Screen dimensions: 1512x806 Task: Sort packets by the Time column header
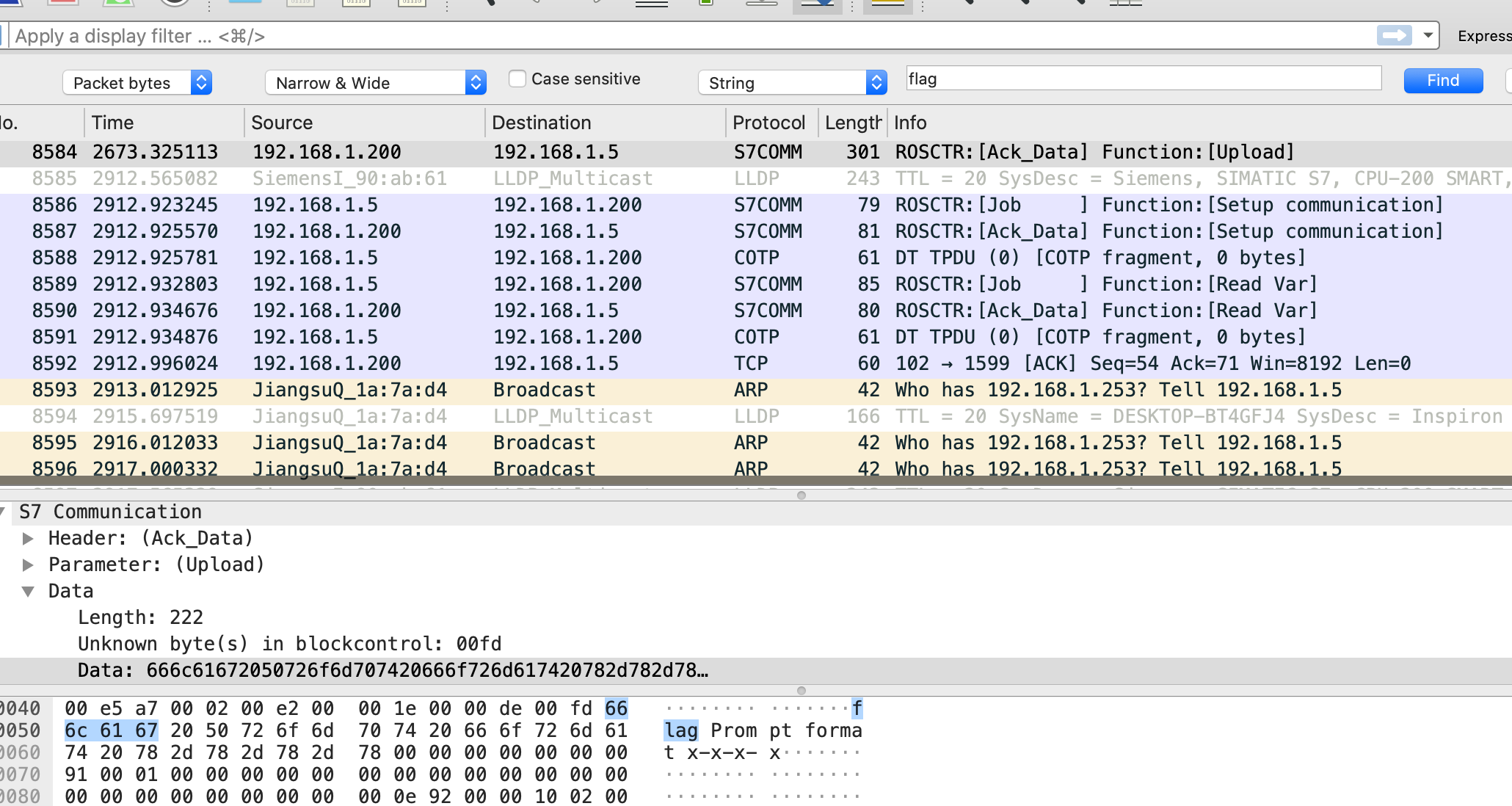tap(164, 123)
